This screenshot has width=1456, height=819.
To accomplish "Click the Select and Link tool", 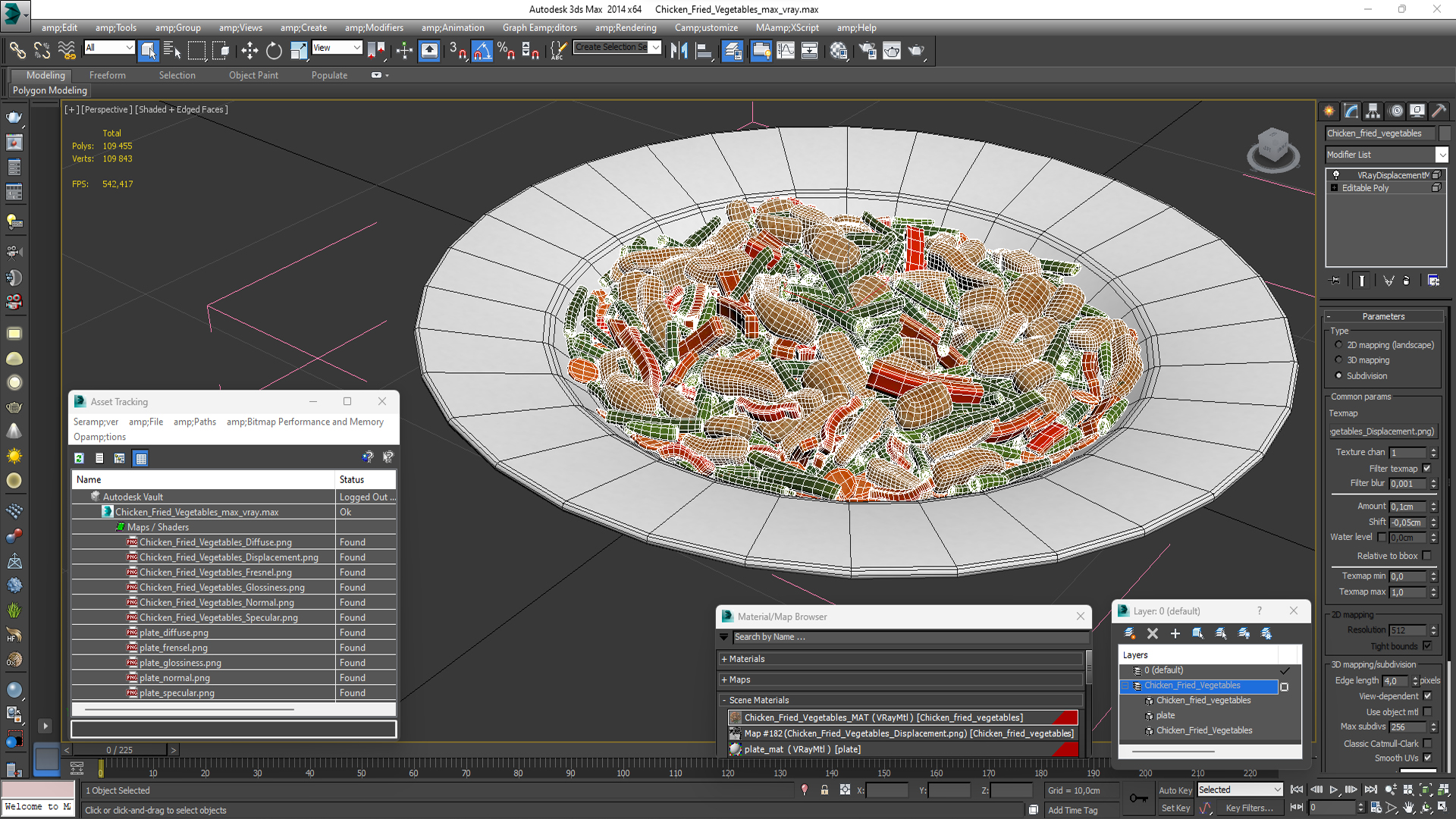I will point(17,51).
